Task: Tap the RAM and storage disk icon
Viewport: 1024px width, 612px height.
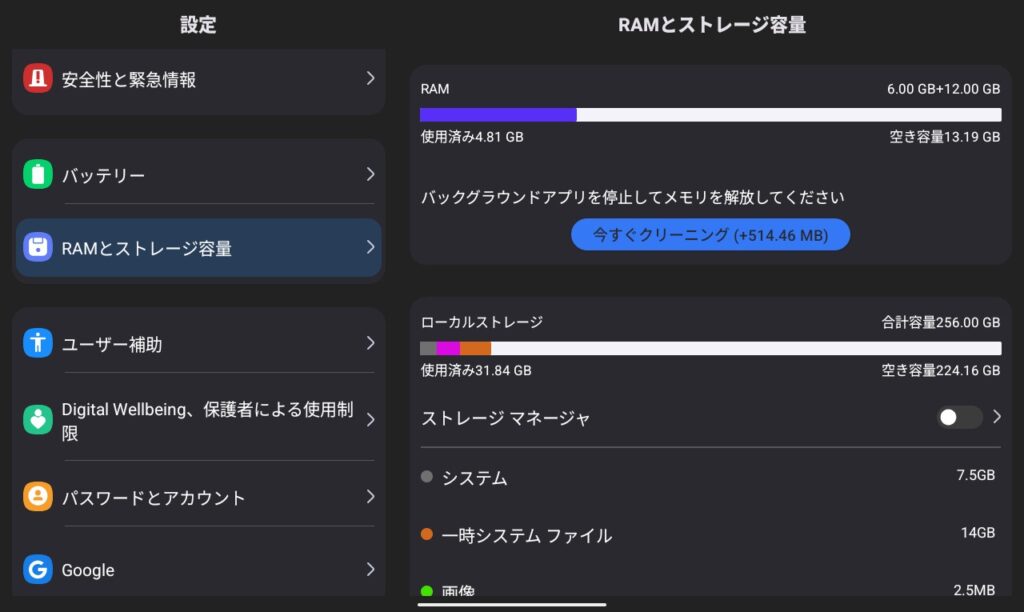Action: pos(38,247)
